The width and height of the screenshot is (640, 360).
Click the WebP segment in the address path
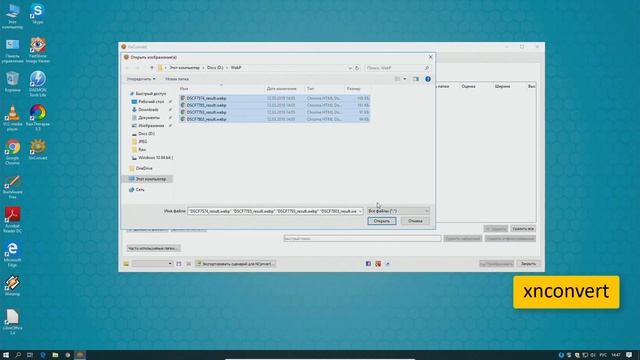tap(236, 68)
